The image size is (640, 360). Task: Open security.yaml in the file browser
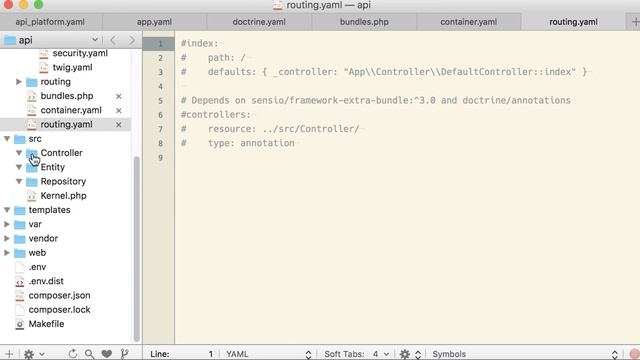coord(80,53)
